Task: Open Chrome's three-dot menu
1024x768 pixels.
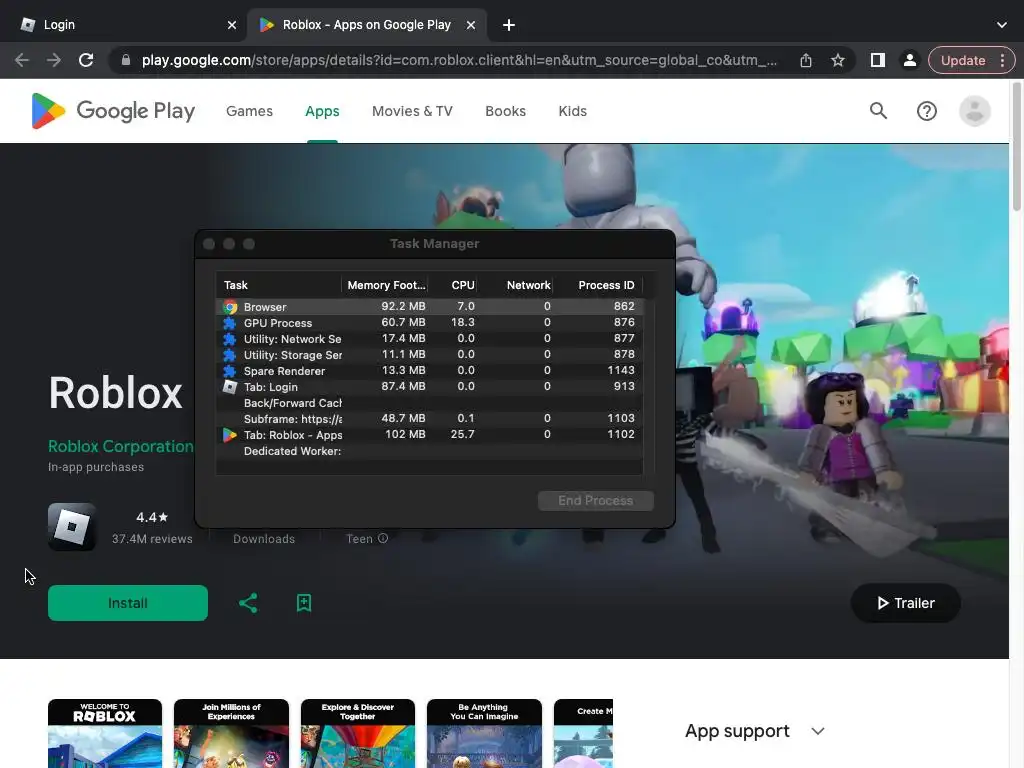Action: pyautogui.click(x=1002, y=60)
